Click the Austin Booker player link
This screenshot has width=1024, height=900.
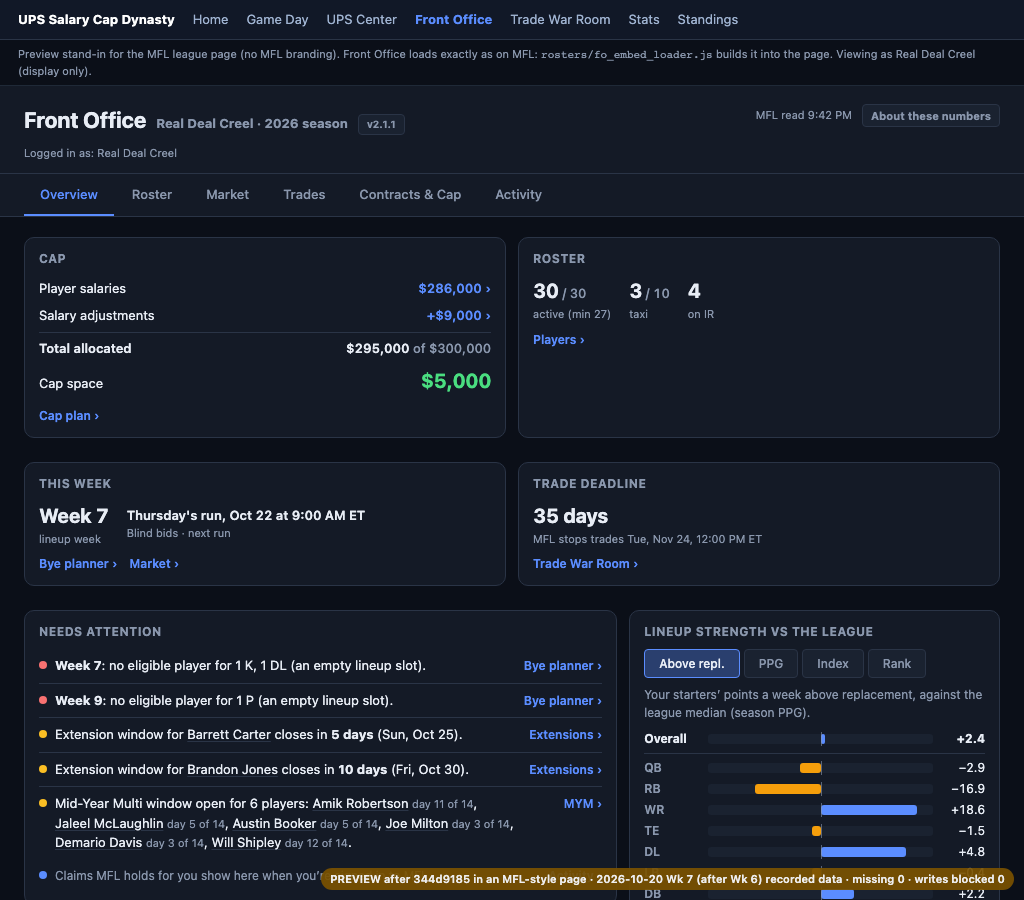pos(274,824)
